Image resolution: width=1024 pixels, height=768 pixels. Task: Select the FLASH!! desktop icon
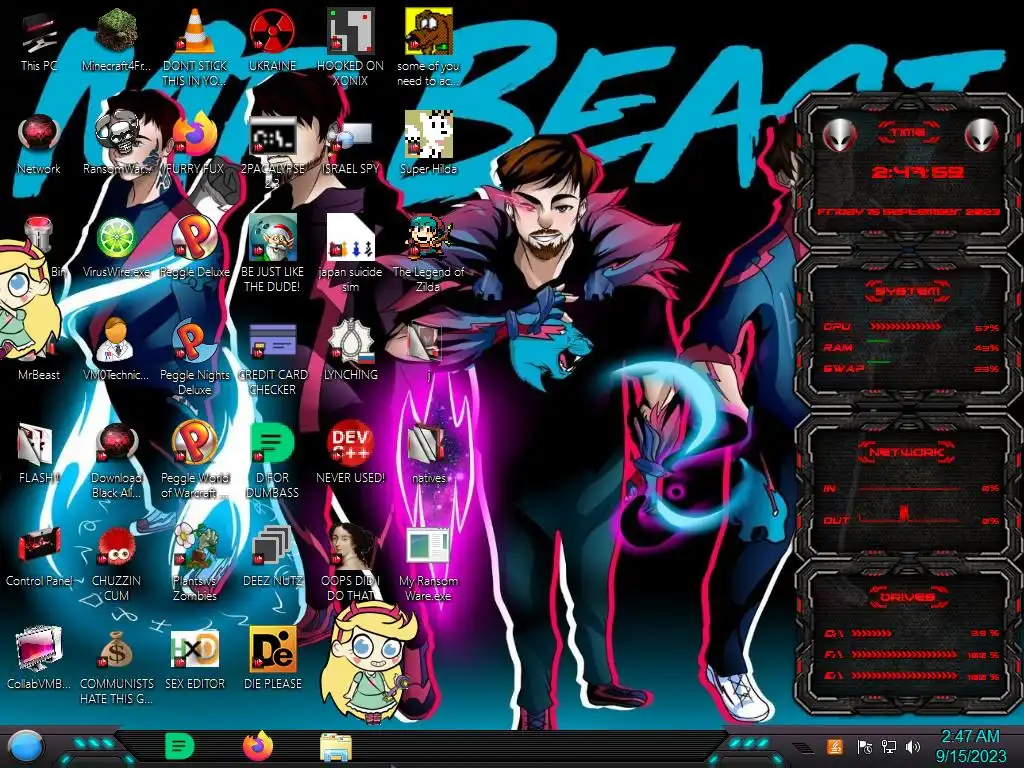37,444
